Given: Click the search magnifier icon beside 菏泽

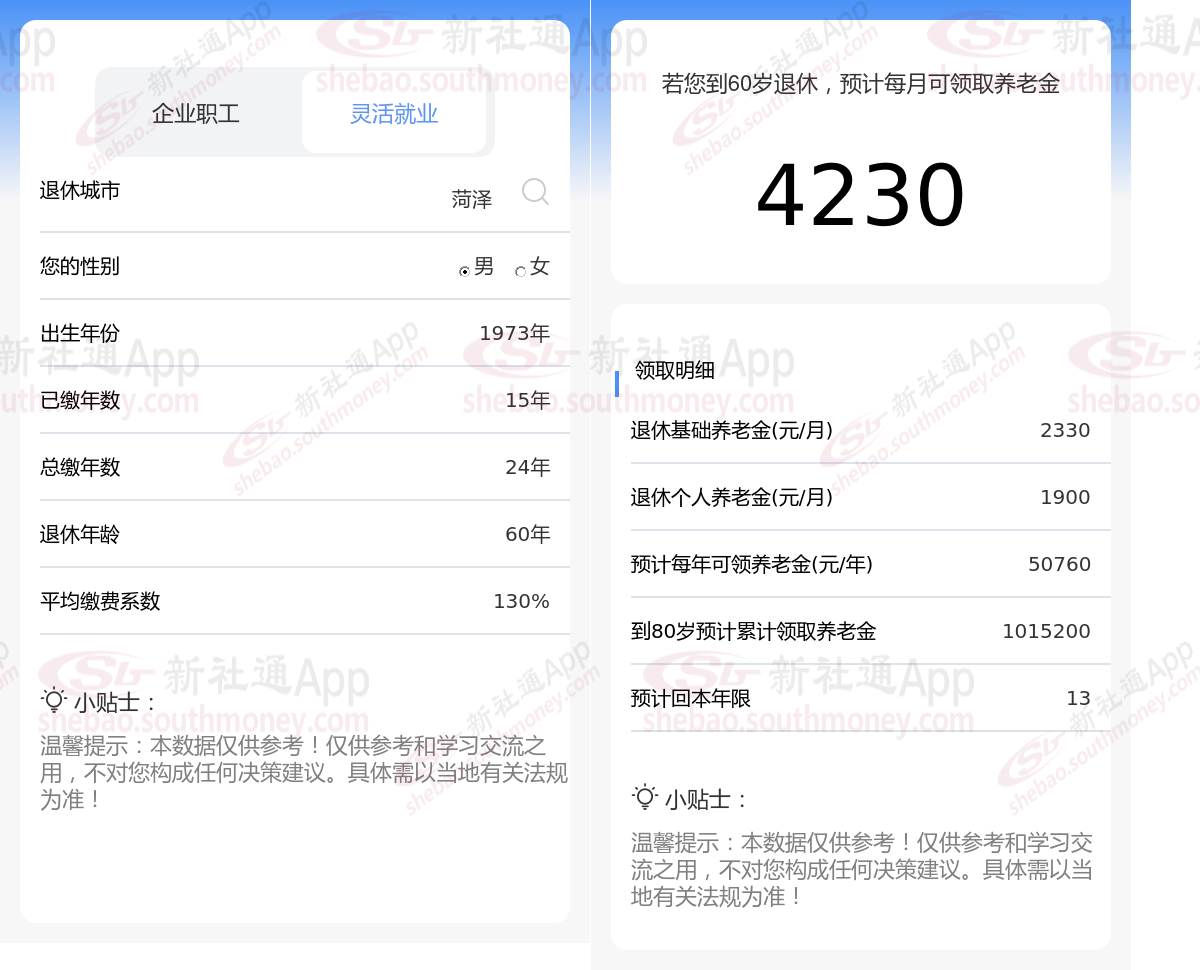Looking at the screenshot, I should tap(535, 191).
